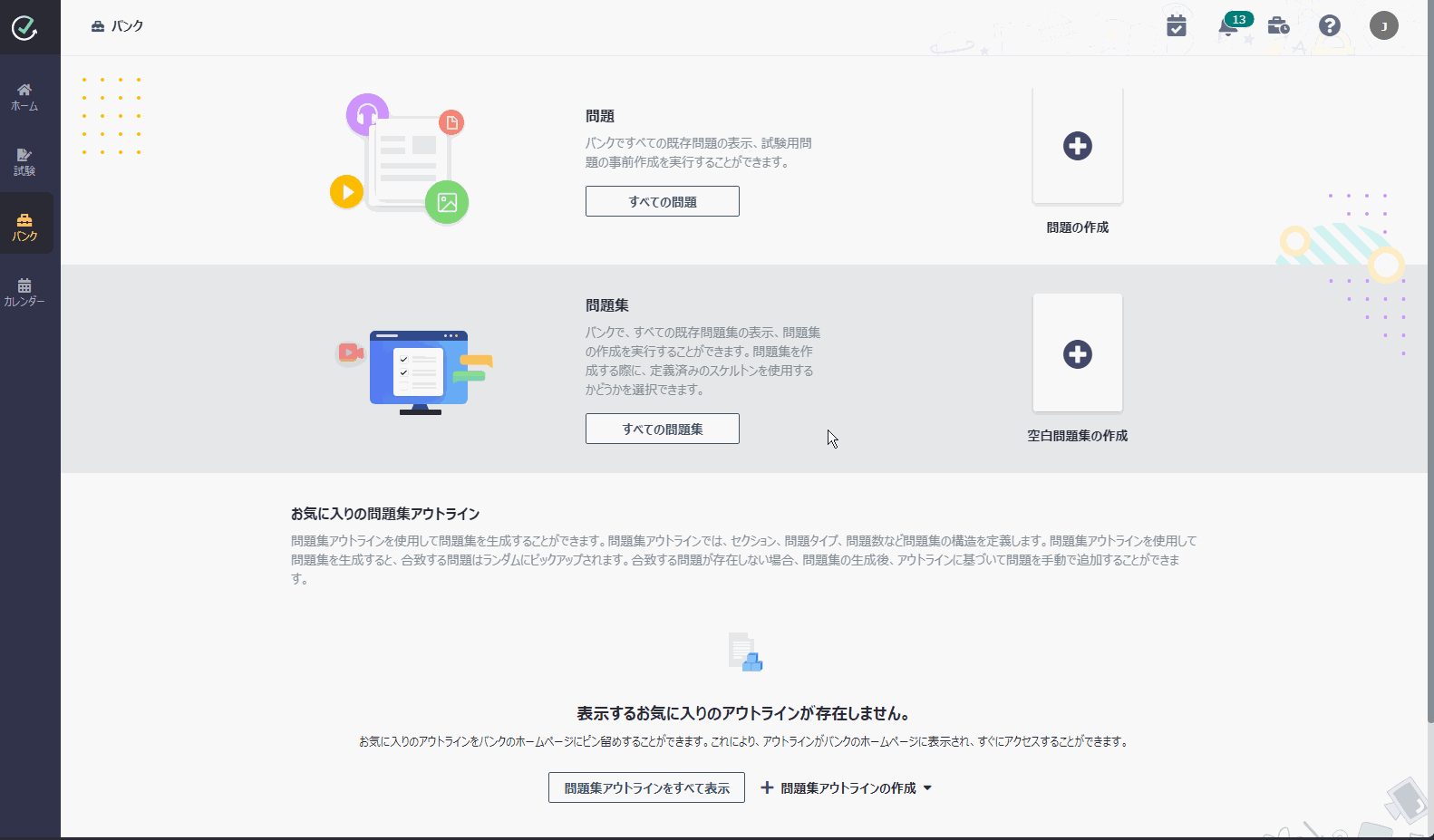The height and width of the screenshot is (840, 1434).
Task: Click バンク breadcrumb title text
Action: coord(128,26)
